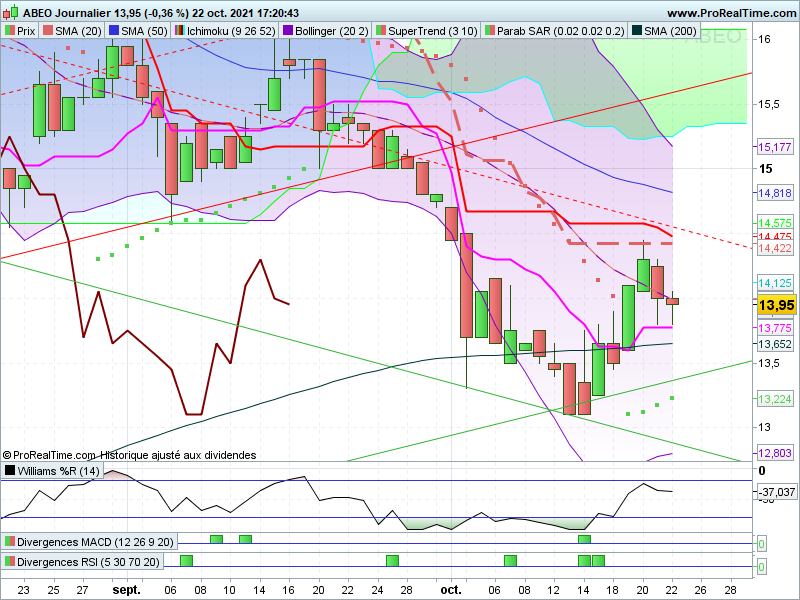Click the black Williams %R indicator icon

(x=10, y=470)
